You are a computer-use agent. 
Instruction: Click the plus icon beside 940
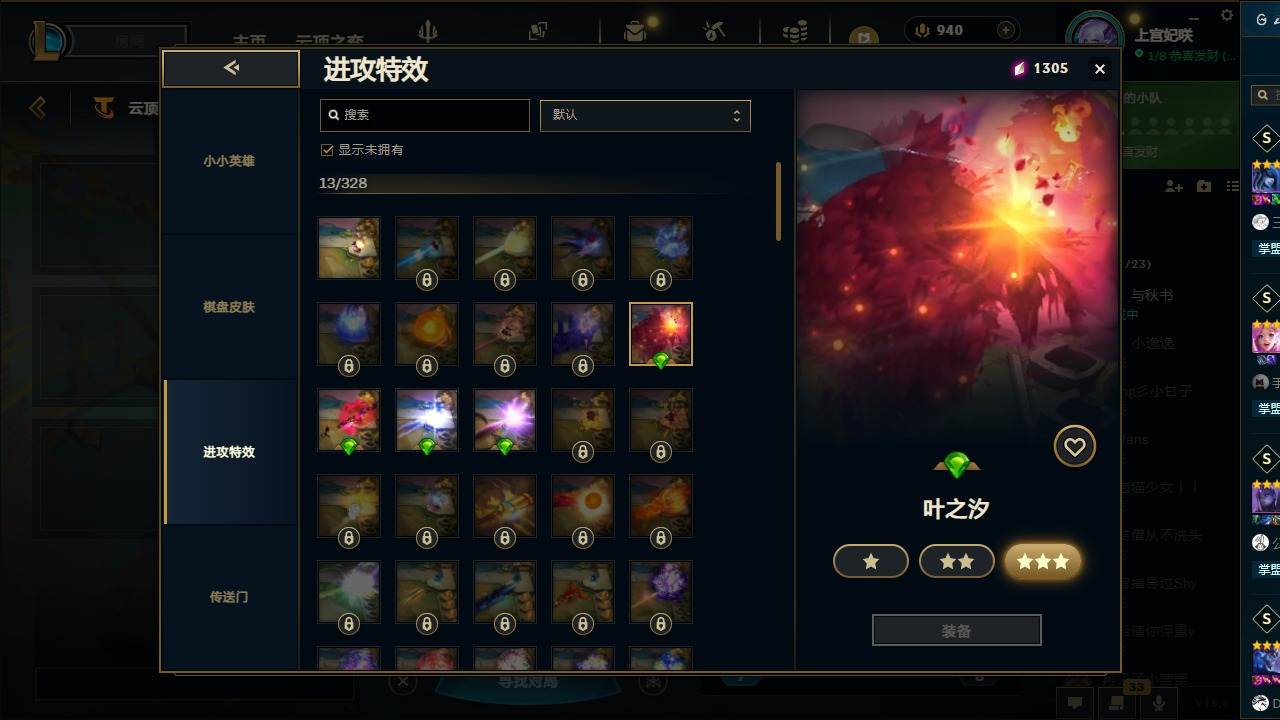coord(1006,30)
